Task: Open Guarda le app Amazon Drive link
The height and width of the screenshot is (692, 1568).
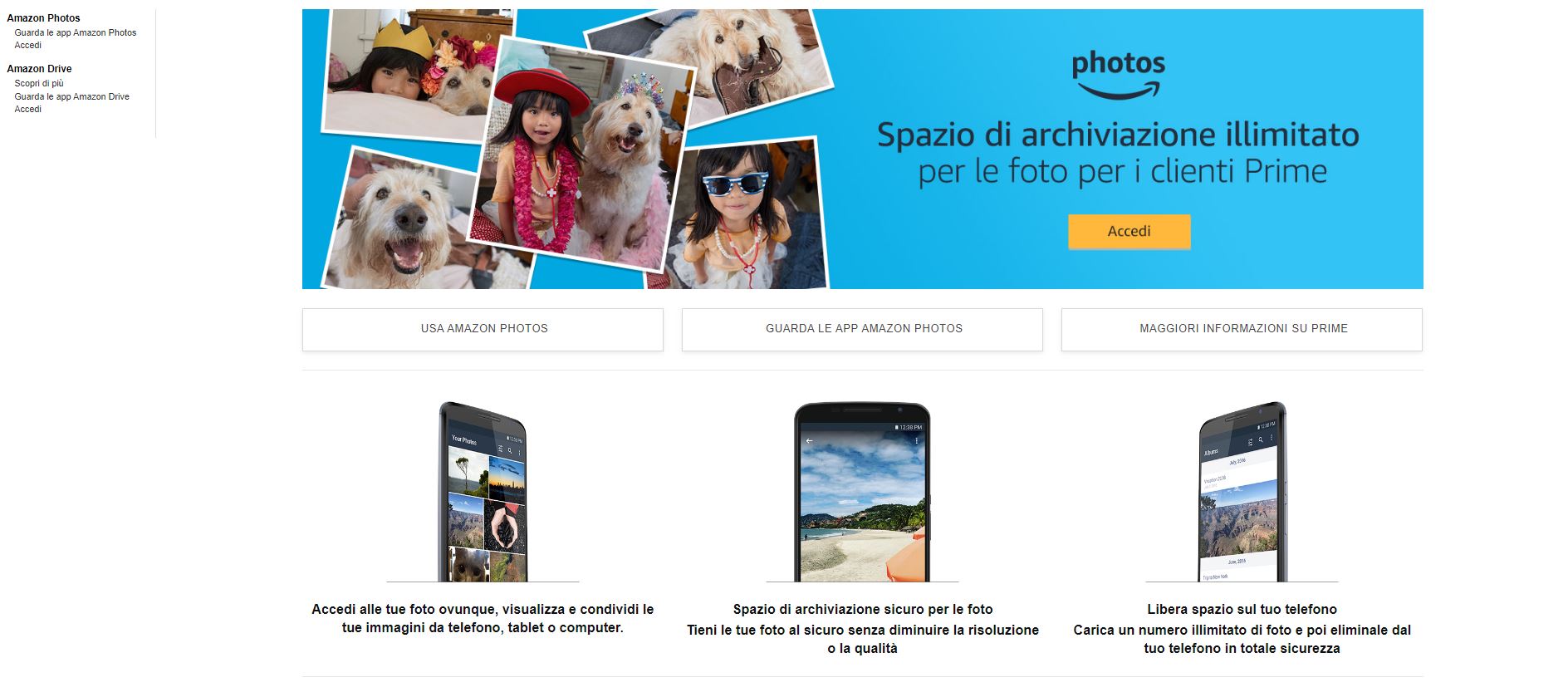Action: [x=72, y=97]
